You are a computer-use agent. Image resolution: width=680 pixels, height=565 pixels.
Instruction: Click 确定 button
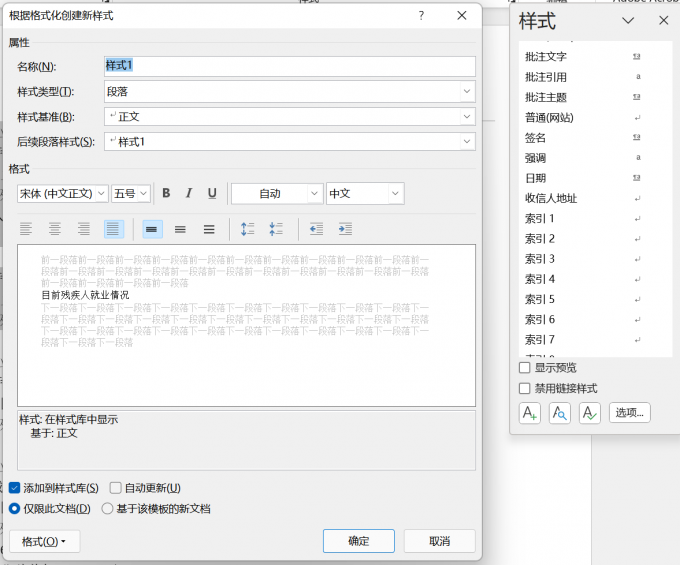[359, 541]
